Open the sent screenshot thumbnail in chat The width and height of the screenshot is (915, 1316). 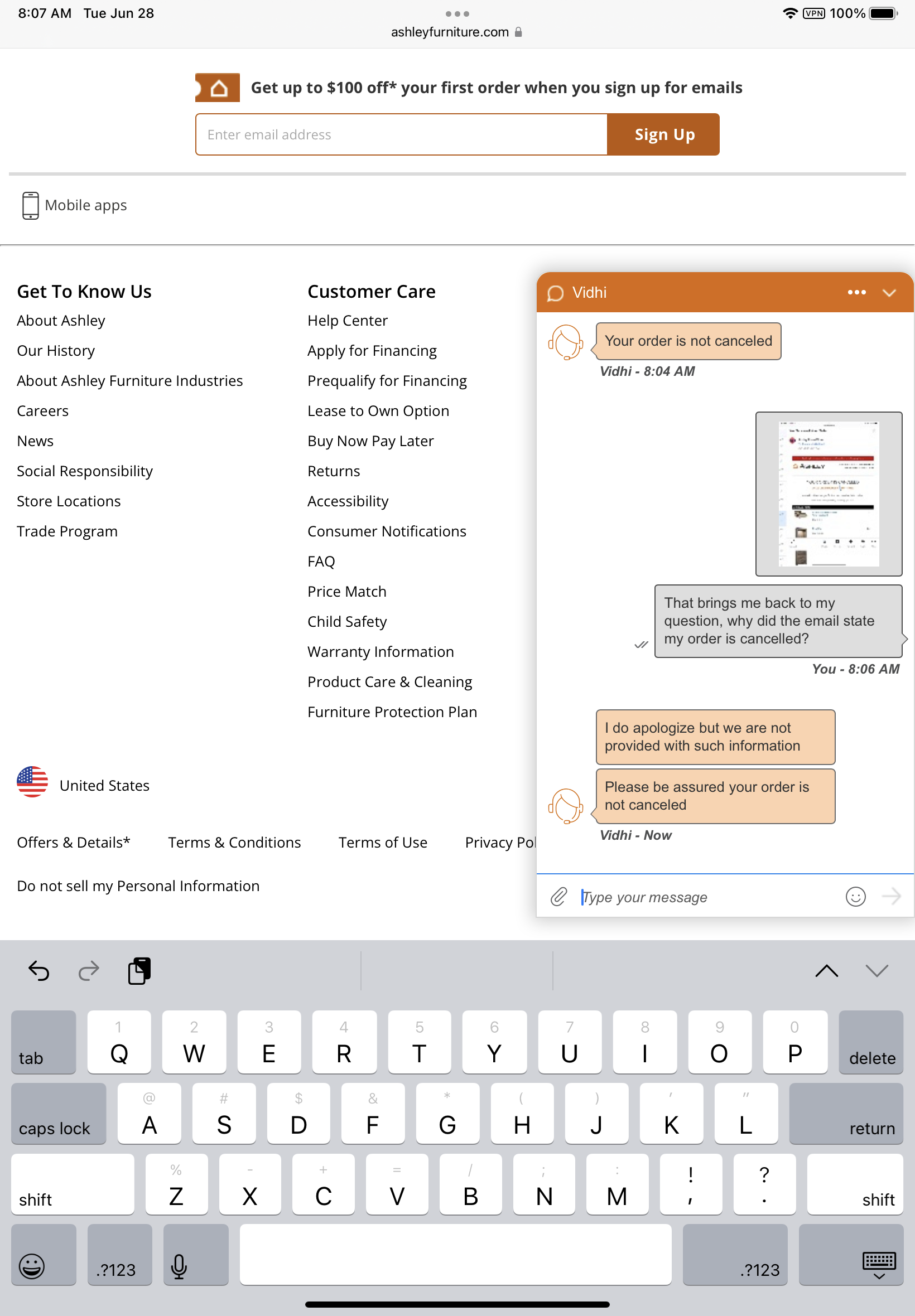828,493
